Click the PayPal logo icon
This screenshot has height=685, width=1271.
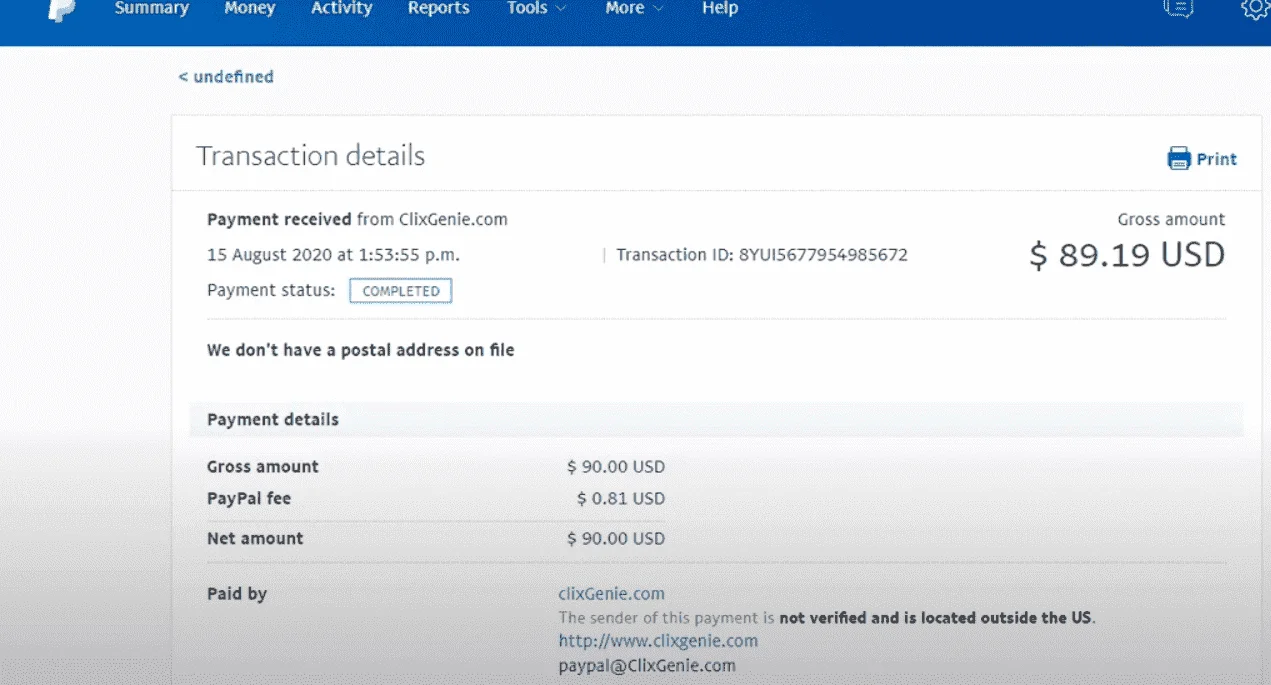pyautogui.click(x=62, y=10)
